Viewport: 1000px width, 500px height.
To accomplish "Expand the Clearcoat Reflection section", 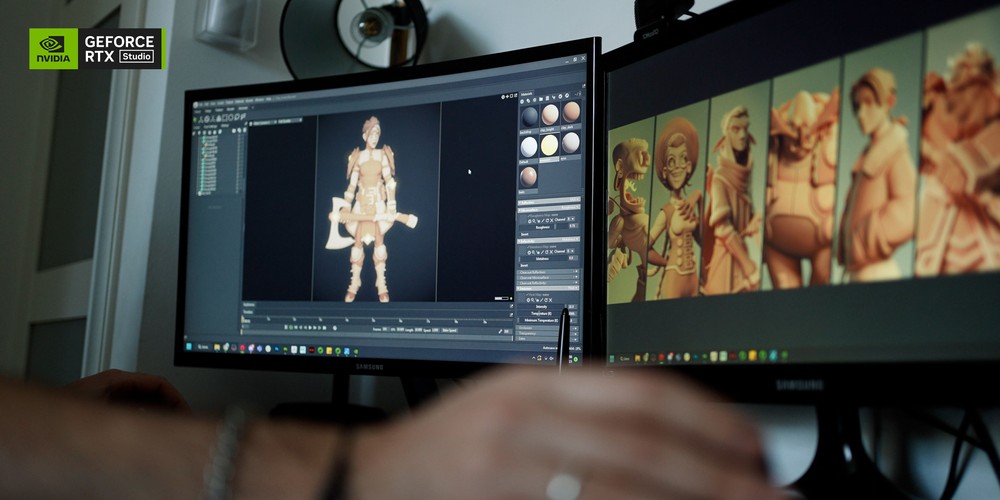I will [x=548, y=272].
